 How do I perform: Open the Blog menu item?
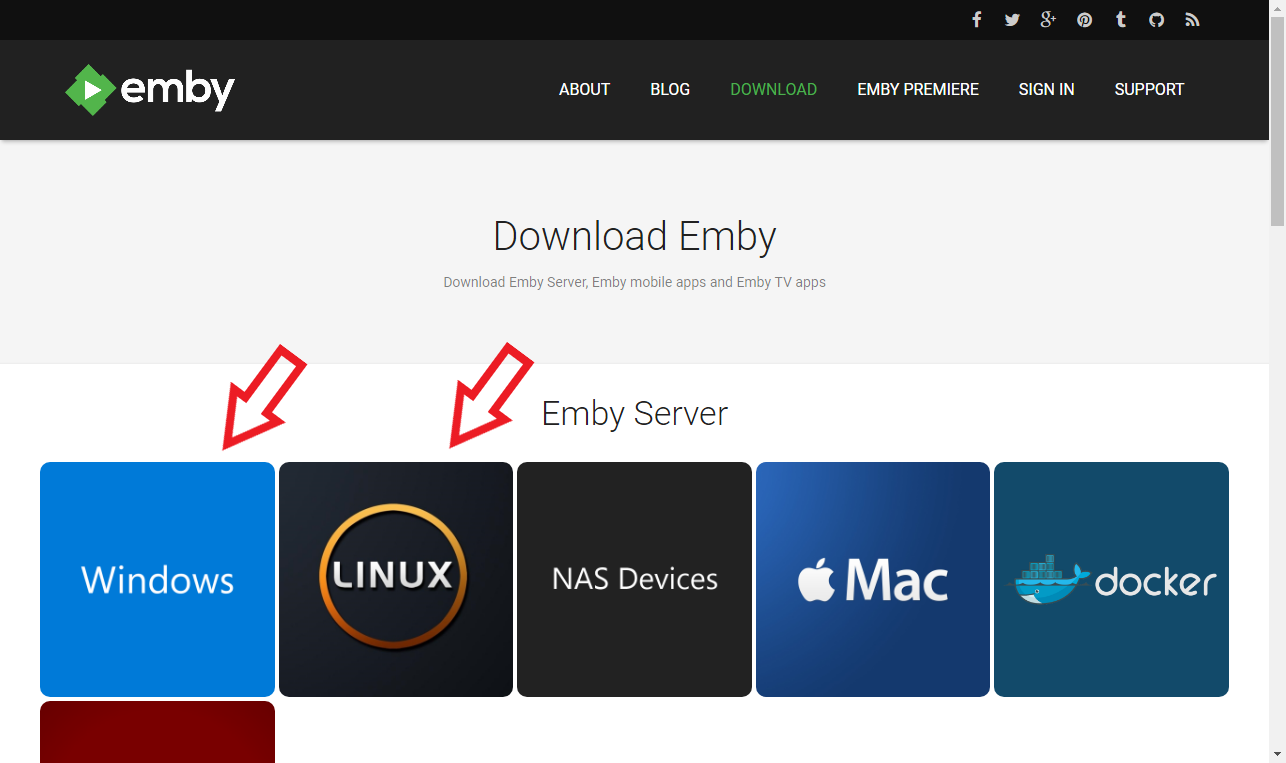670,89
